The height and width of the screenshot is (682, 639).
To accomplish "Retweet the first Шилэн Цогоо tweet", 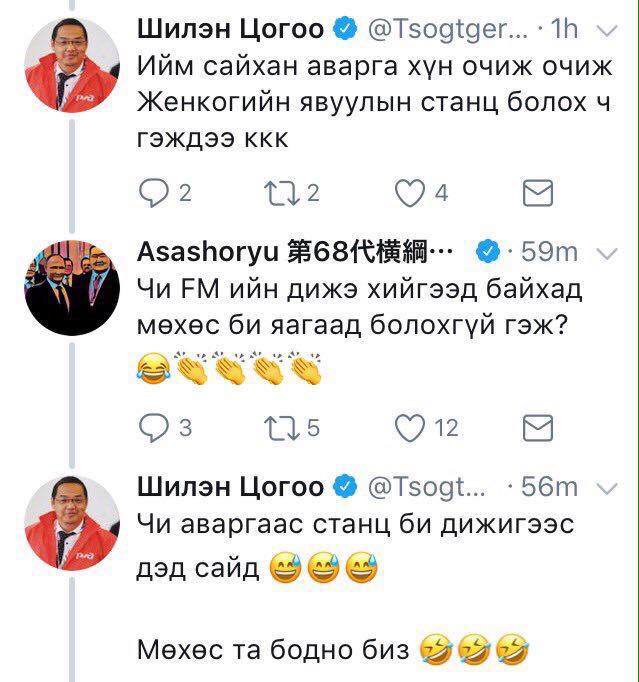I will (282, 193).
